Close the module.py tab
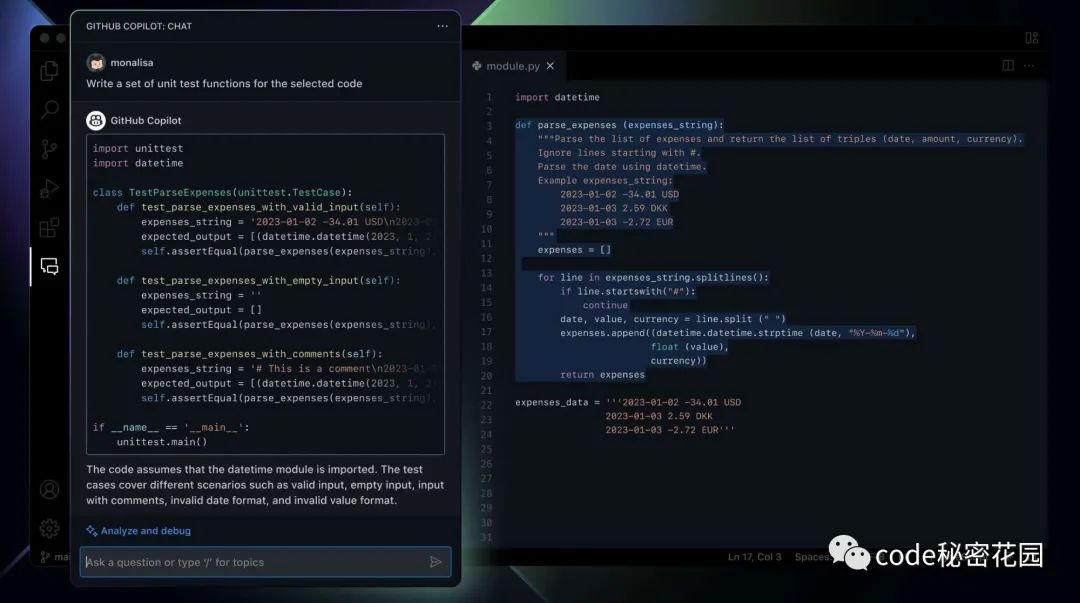This screenshot has width=1080, height=603. (550, 66)
